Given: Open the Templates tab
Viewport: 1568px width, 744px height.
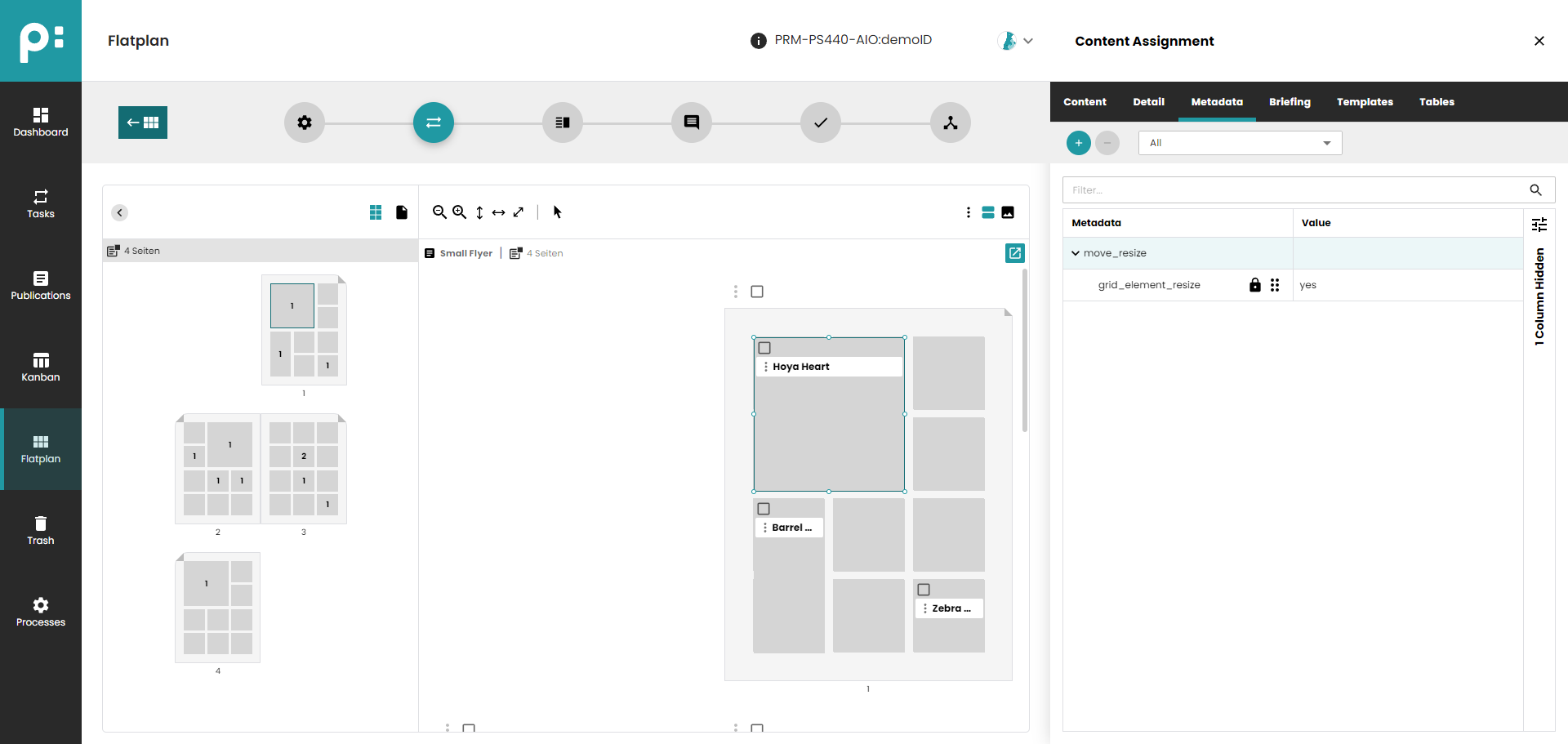Looking at the screenshot, I should click(1365, 102).
